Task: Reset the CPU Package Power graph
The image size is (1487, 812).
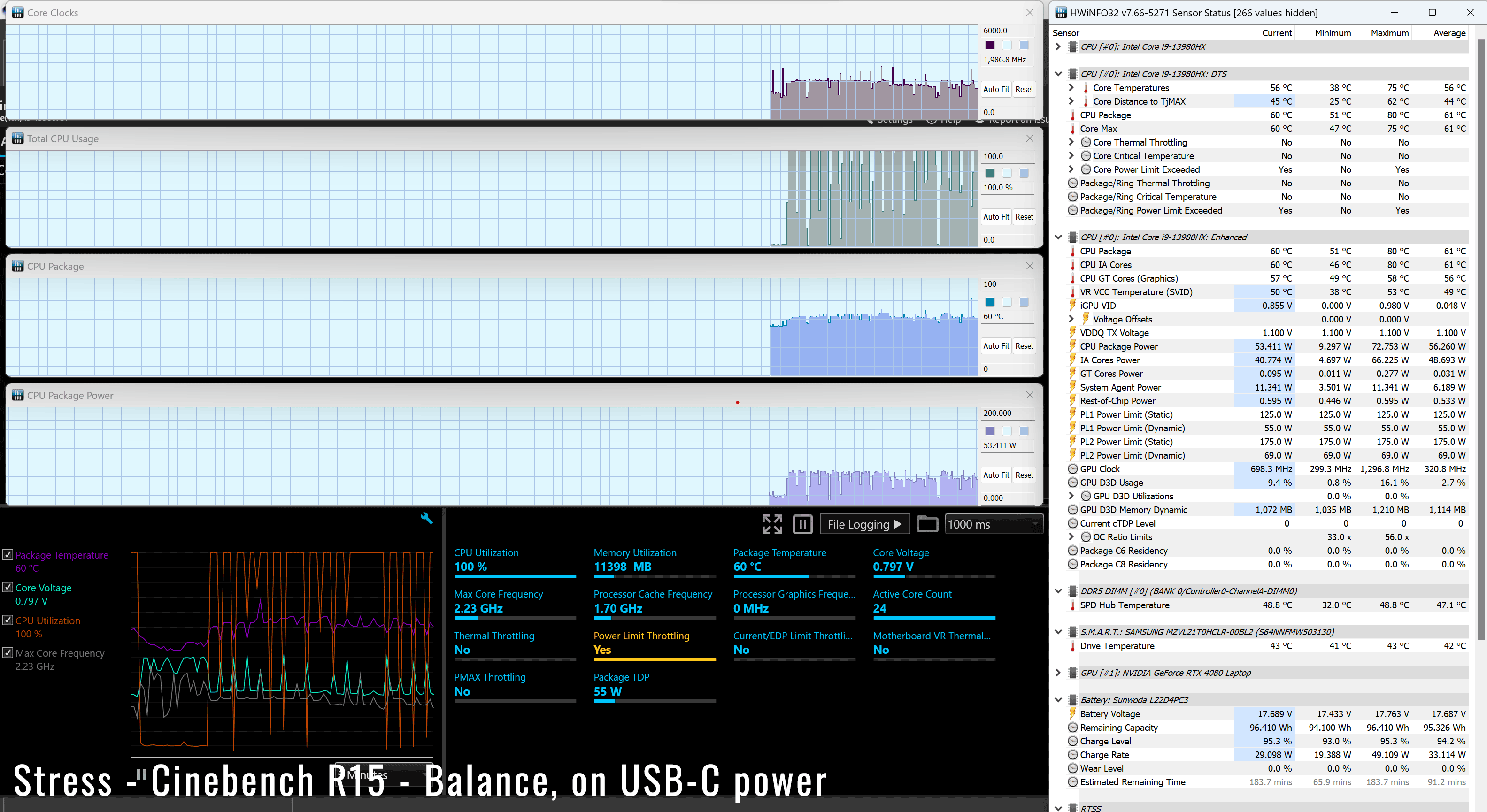Action: click(1024, 475)
